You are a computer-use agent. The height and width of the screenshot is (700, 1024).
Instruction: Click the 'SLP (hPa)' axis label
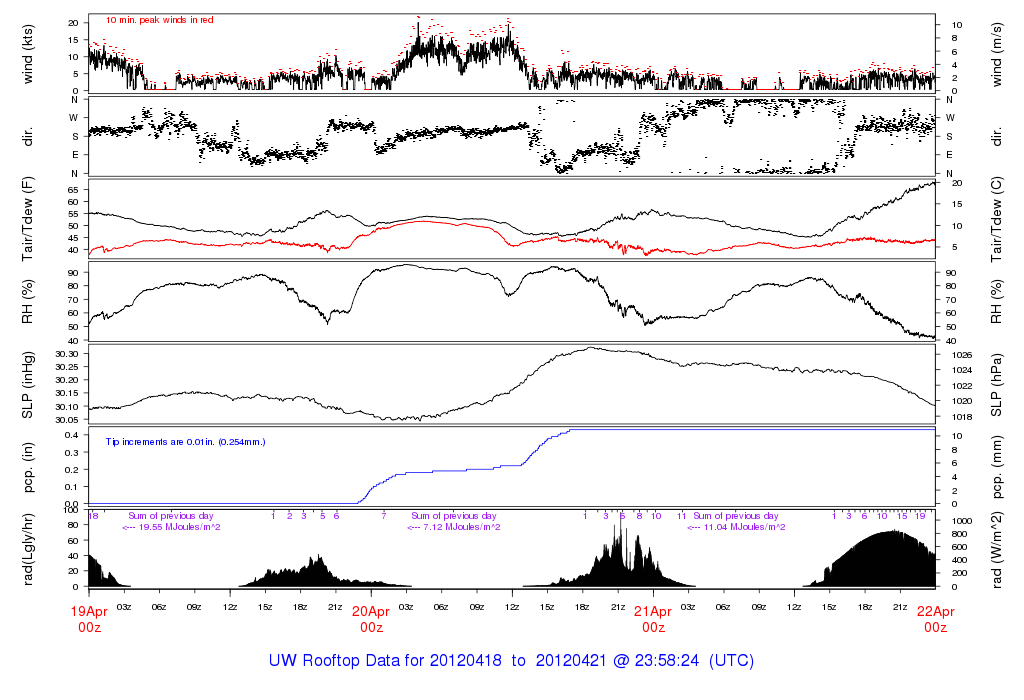(x=997, y=385)
